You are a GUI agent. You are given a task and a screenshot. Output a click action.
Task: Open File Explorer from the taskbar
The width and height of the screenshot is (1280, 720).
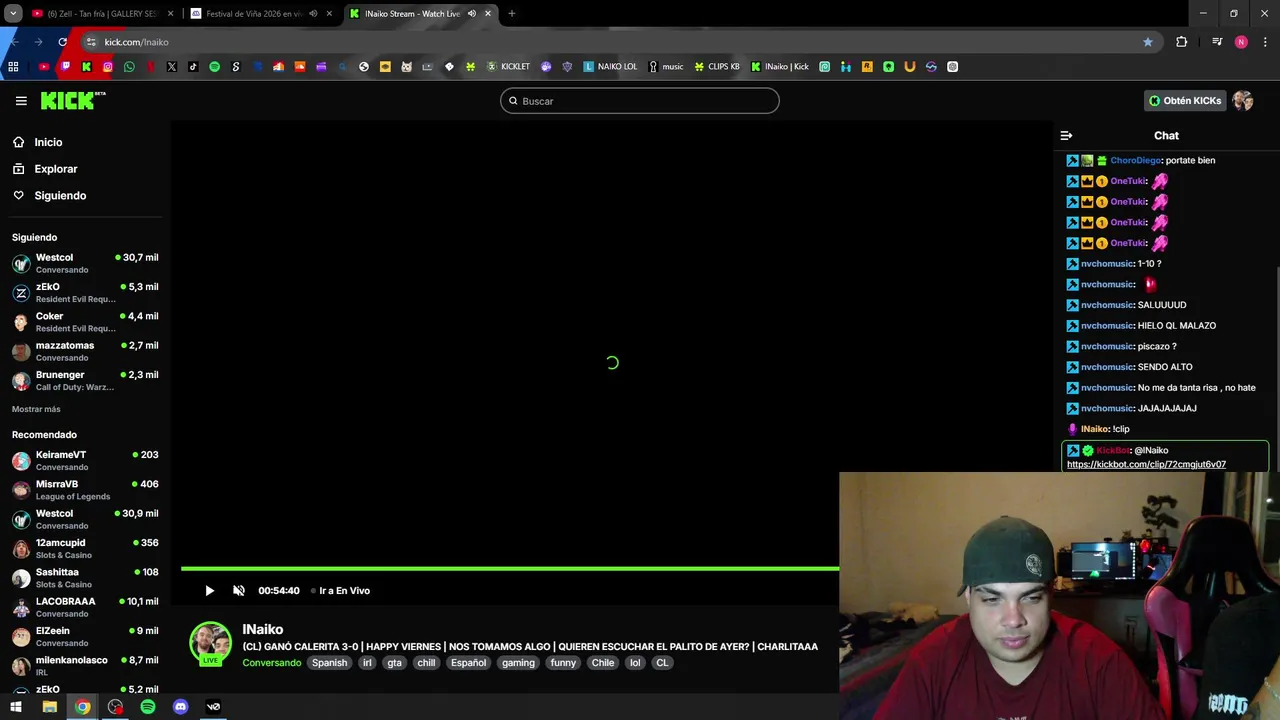(49, 707)
